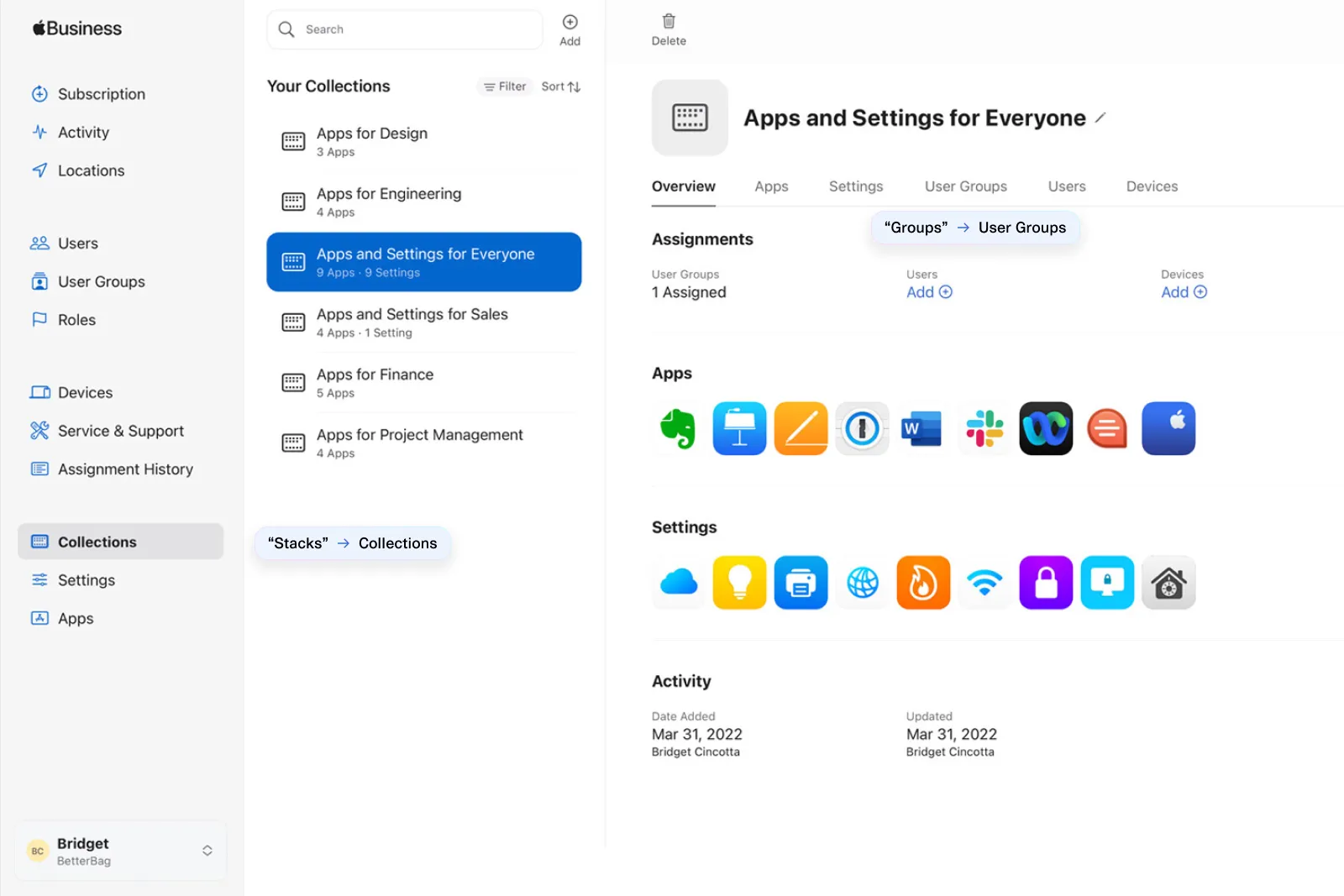Click Add under Users assignments

929,292
